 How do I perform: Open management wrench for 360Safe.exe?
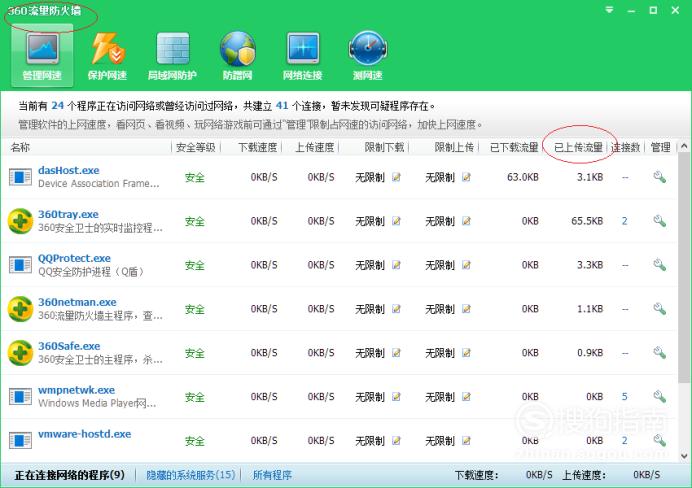click(x=659, y=353)
